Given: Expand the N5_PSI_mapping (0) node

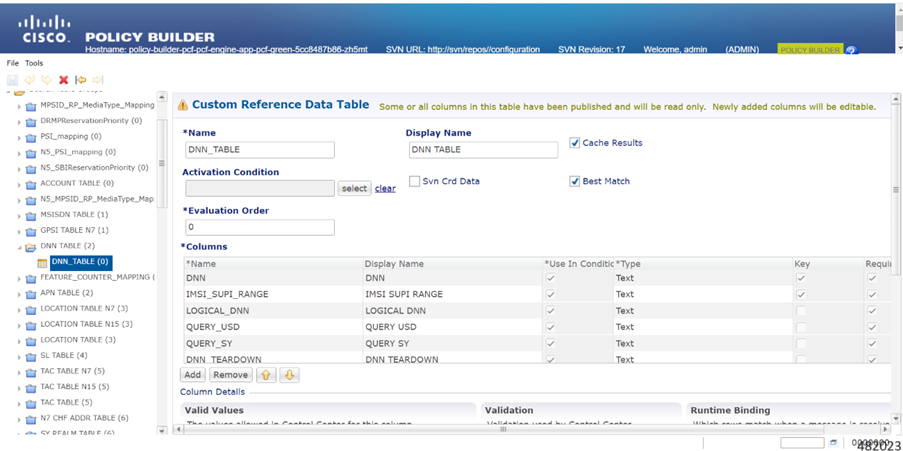Looking at the screenshot, I should [x=19, y=154].
